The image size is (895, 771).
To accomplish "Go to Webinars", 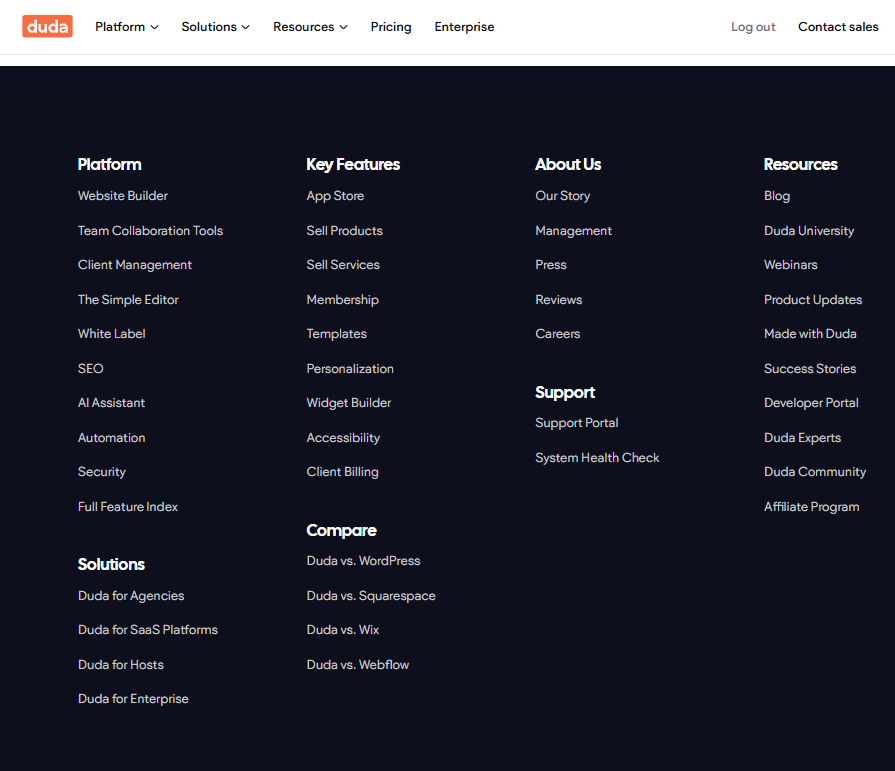I will coord(791,265).
